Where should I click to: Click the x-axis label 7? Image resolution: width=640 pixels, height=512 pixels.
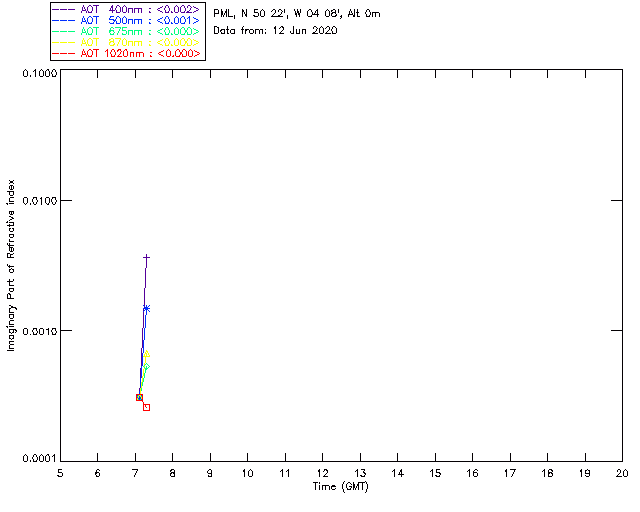tap(135, 473)
